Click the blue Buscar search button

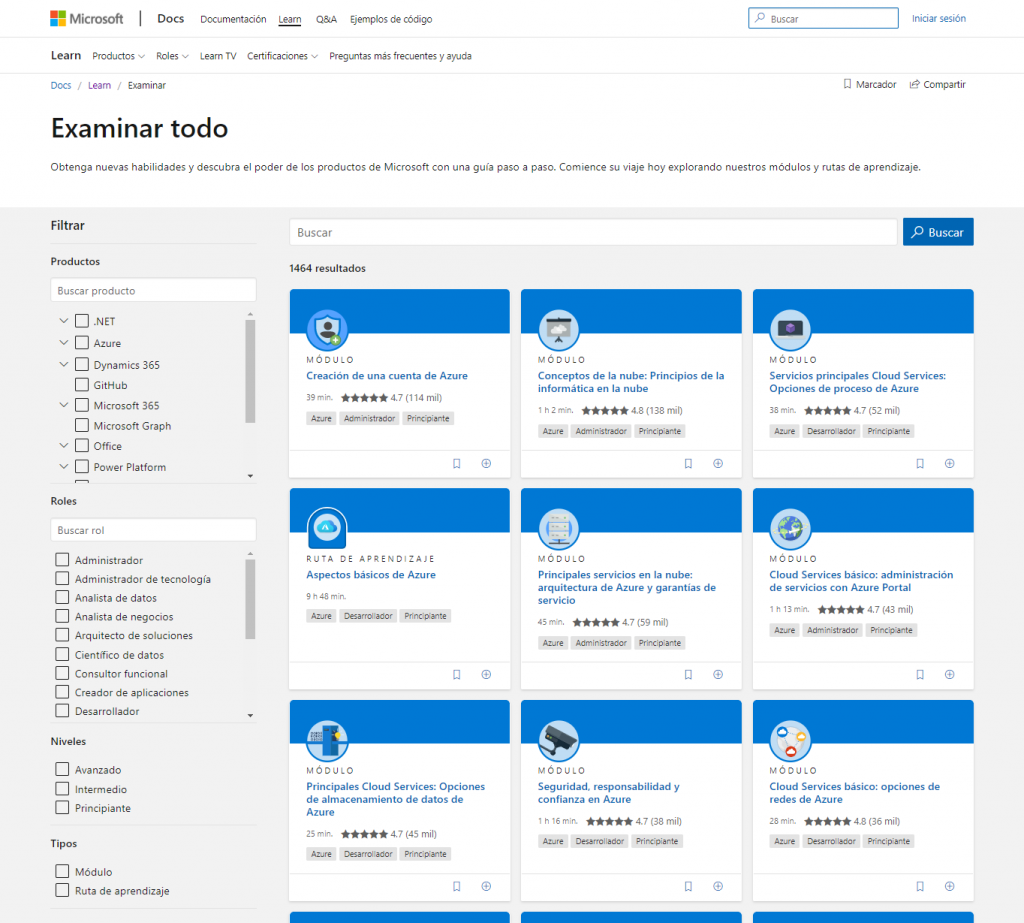tap(937, 231)
